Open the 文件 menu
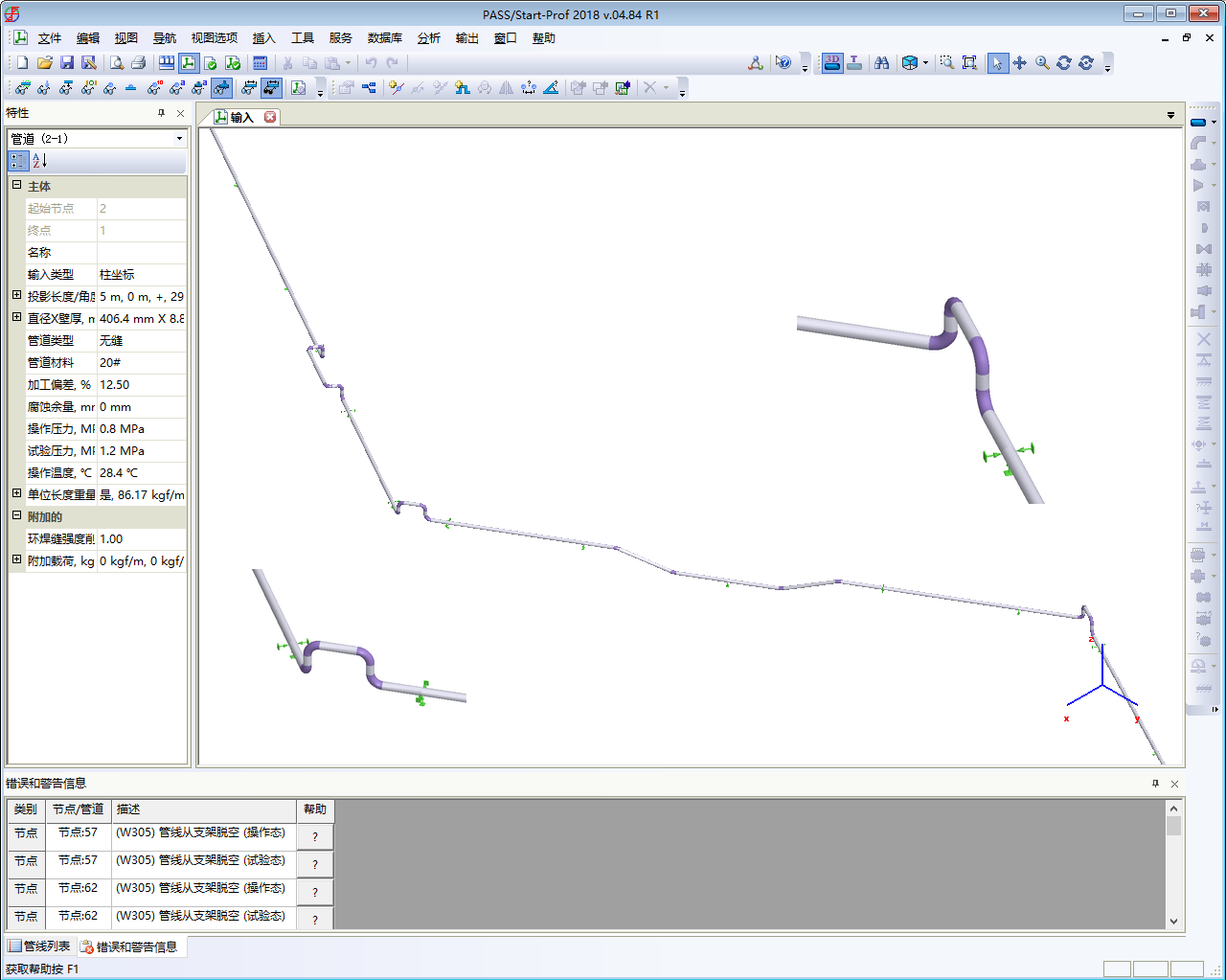Image resolution: width=1226 pixels, height=980 pixels. [x=49, y=38]
